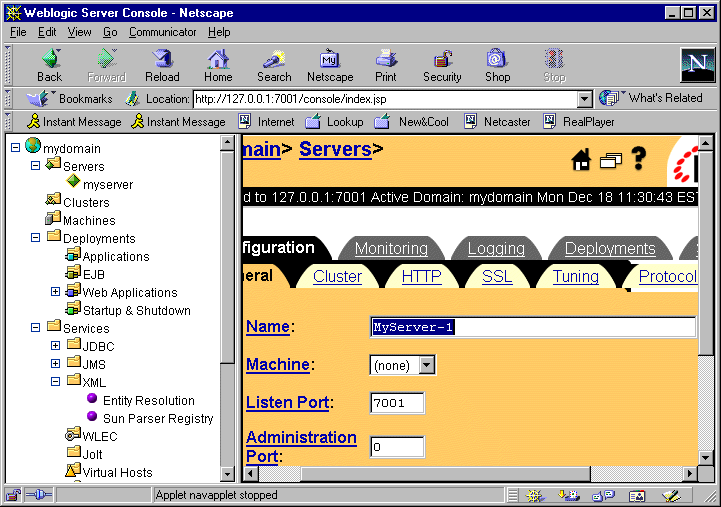Open the Help menu
The height and width of the screenshot is (507, 721).
coord(219,32)
